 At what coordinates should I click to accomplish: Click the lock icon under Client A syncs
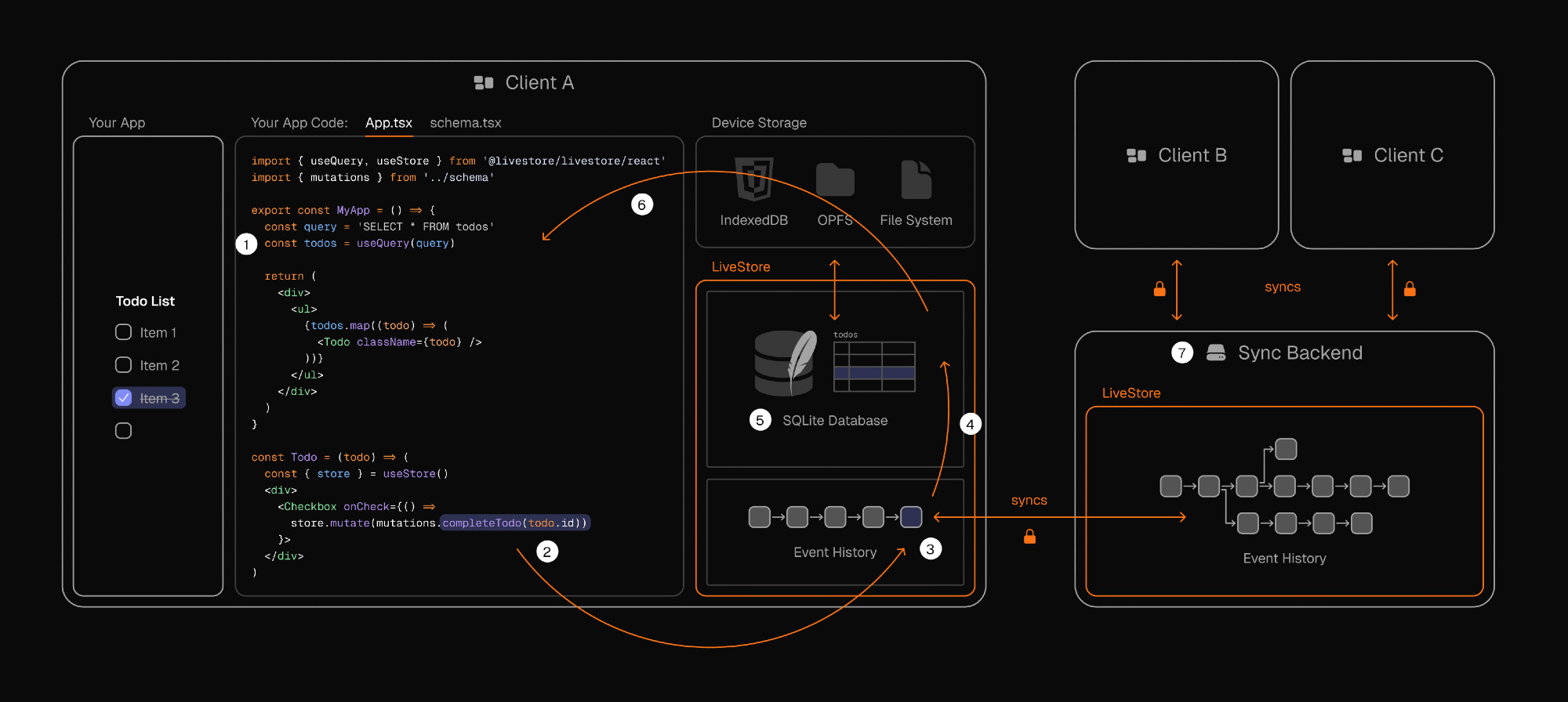tap(1030, 537)
